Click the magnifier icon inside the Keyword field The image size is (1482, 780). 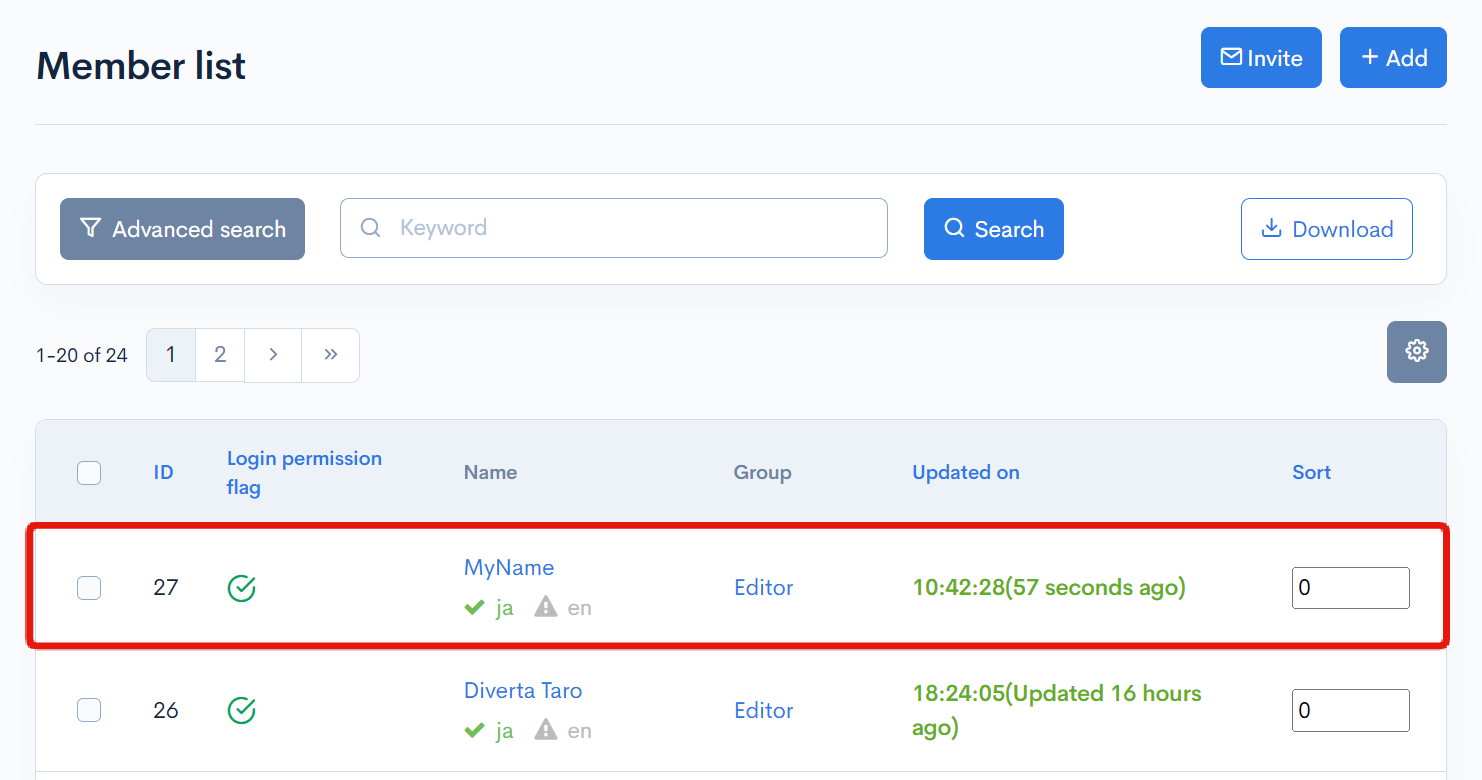(370, 228)
